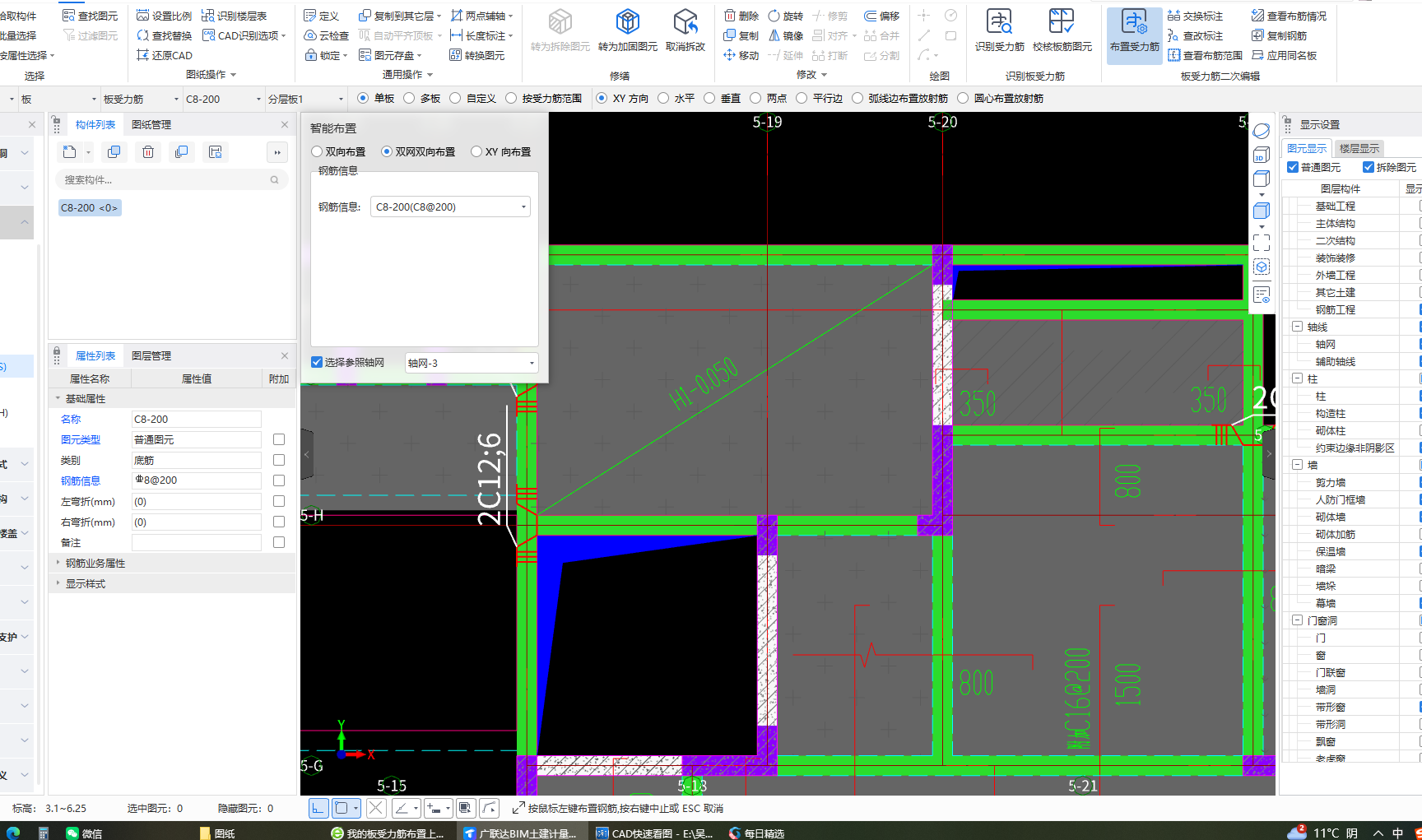Viewport: 1422px width, 840px height.
Task: Click the 转为加固图元 cube icon
Action: click(627, 23)
